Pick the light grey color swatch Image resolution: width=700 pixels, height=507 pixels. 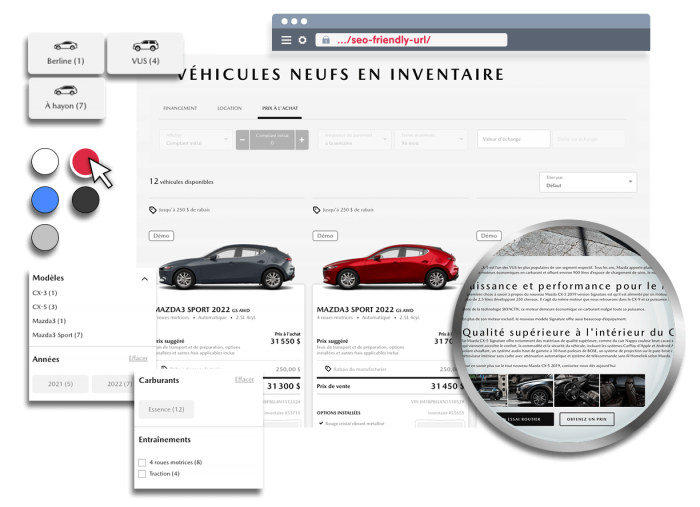pyautogui.click(x=45, y=237)
